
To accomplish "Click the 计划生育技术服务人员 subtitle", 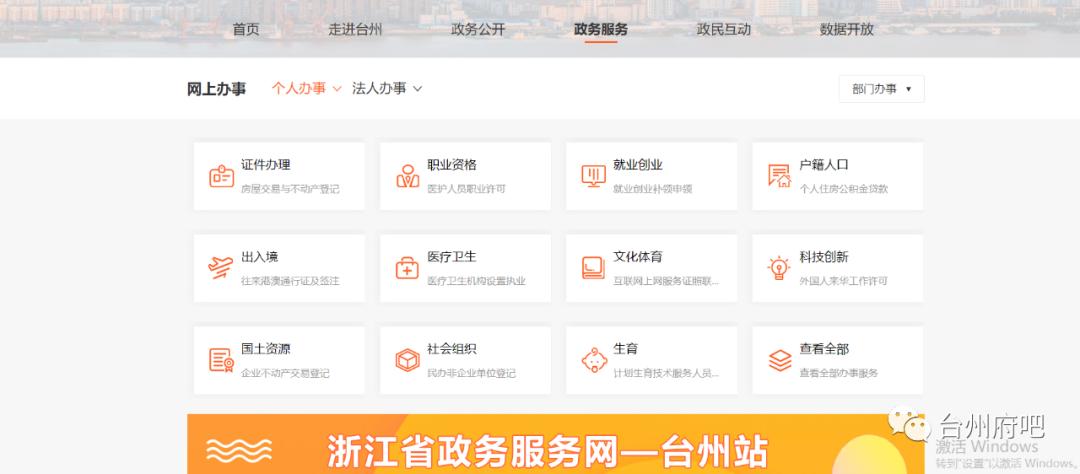I will (666, 373).
